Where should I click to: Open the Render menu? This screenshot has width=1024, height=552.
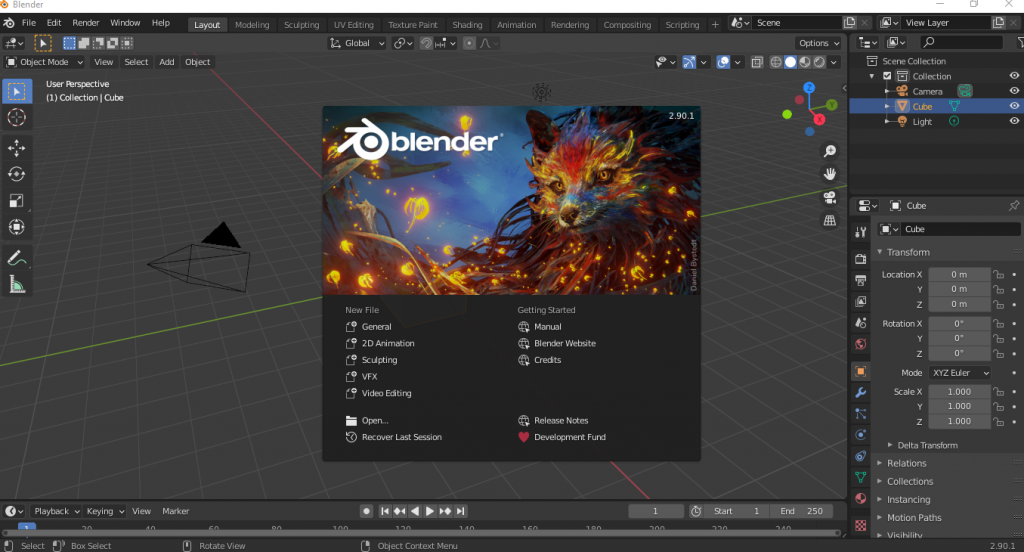(x=86, y=23)
